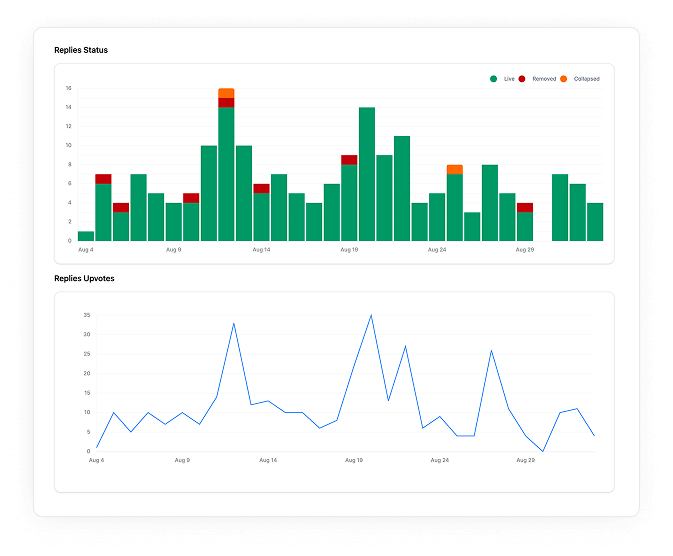Click the green Live legend dot
673x556 pixels.
click(x=494, y=78)
